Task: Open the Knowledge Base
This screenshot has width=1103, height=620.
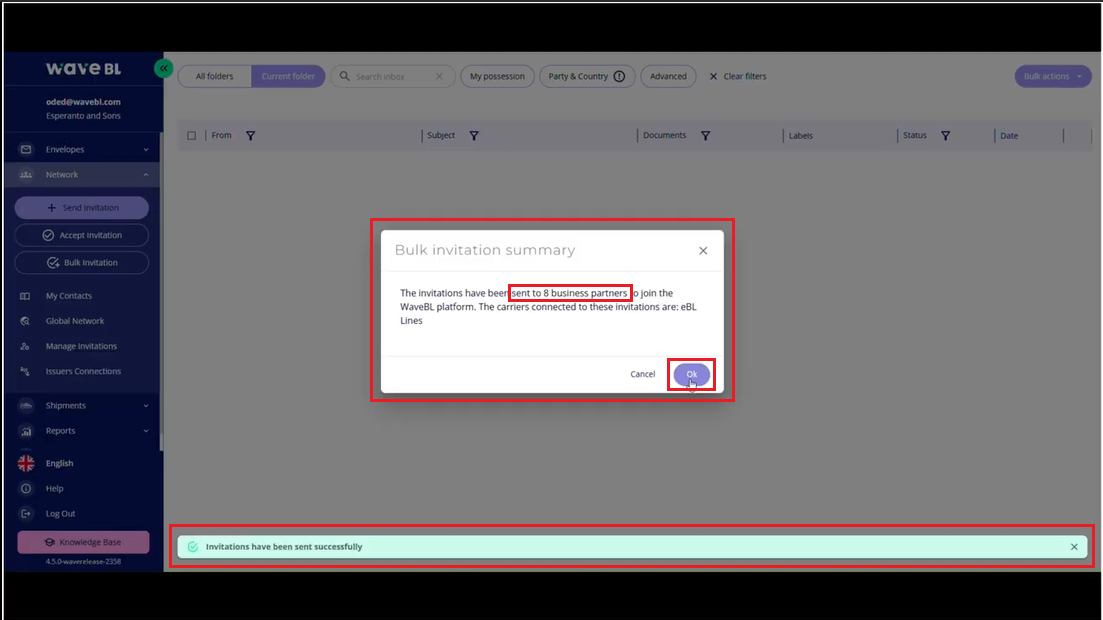Action: [83, 543]
